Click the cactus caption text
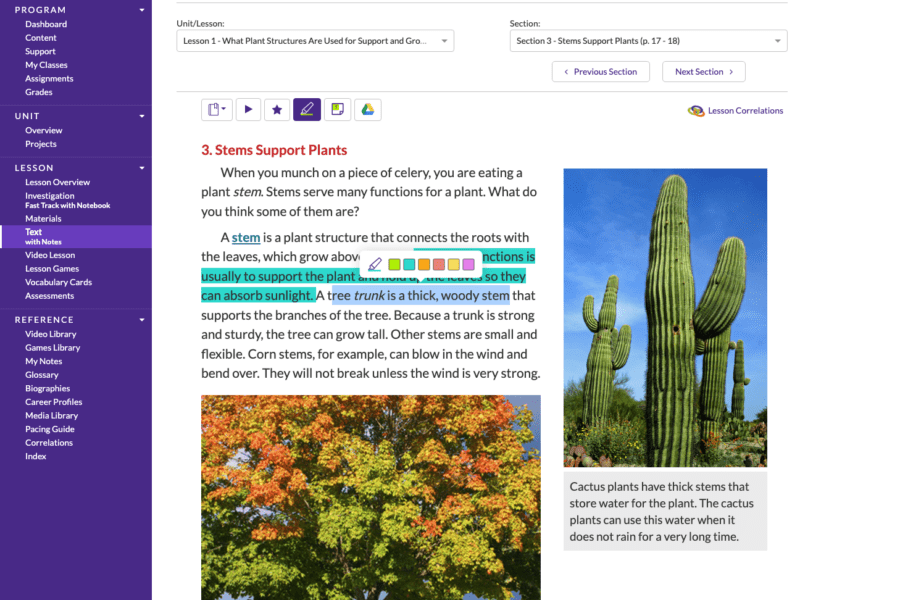The width and height of the screenshot is (900, 600). pyautogui.click(x=661, y=512)
